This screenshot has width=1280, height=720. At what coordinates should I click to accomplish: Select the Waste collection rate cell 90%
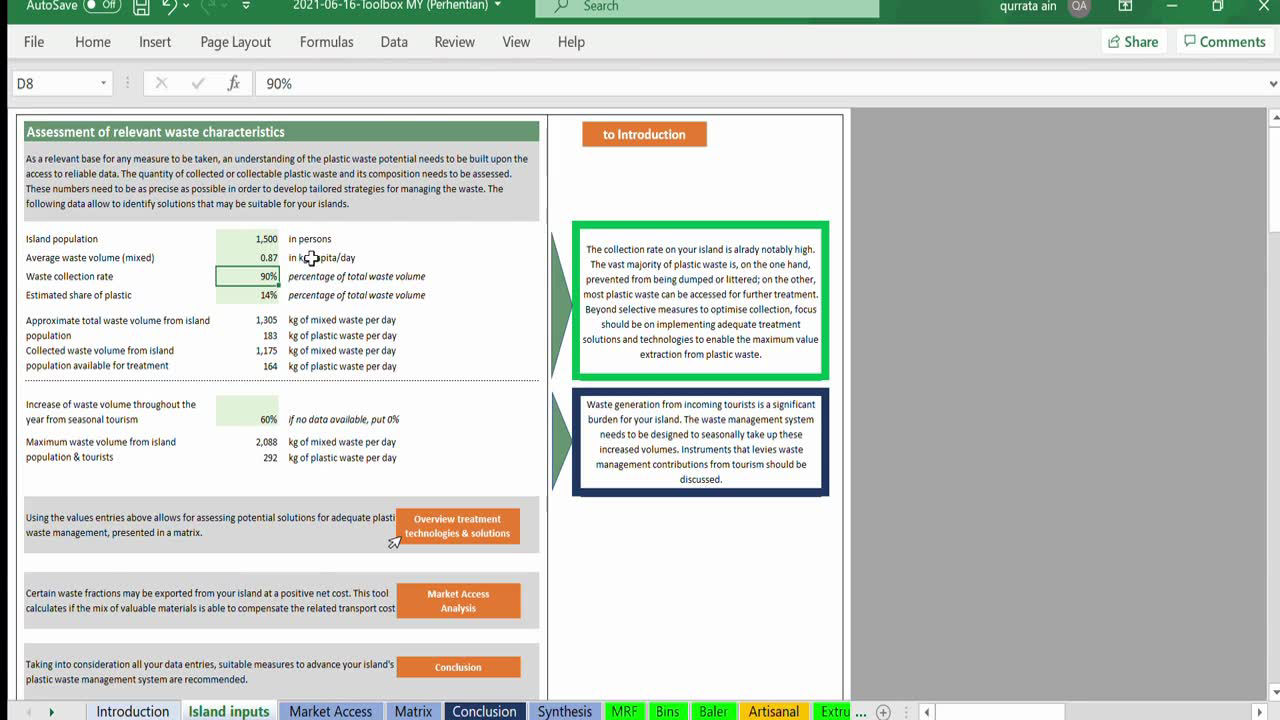[x=247, y=277]
